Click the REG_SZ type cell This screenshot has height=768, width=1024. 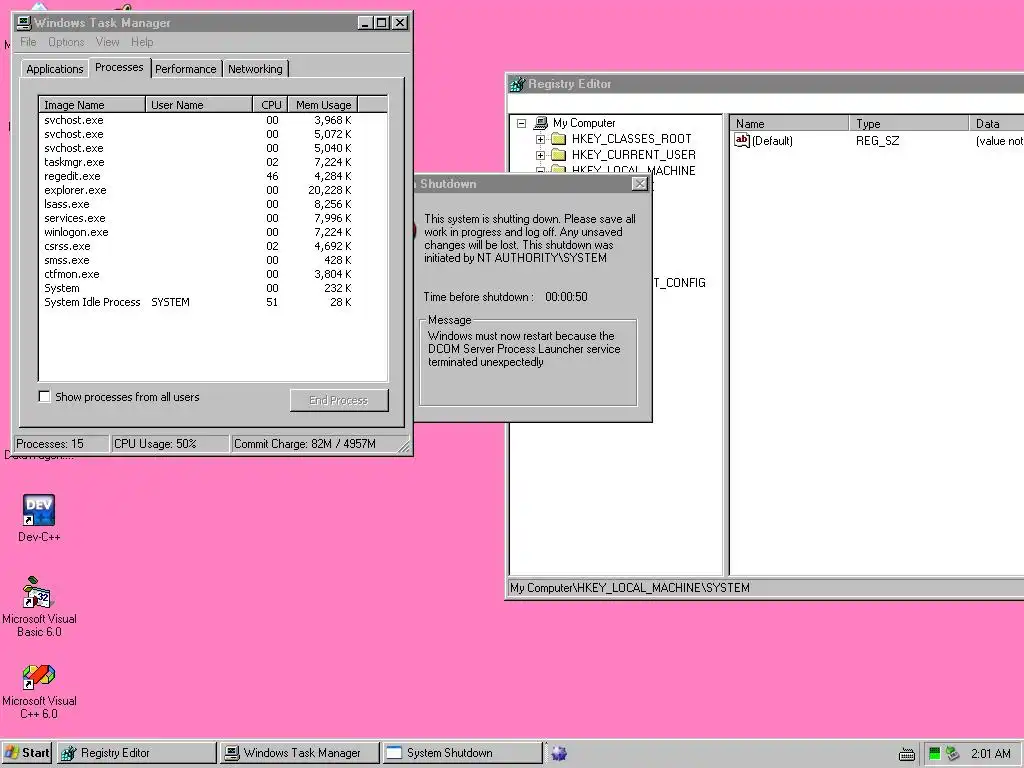[x=877, y=140]
